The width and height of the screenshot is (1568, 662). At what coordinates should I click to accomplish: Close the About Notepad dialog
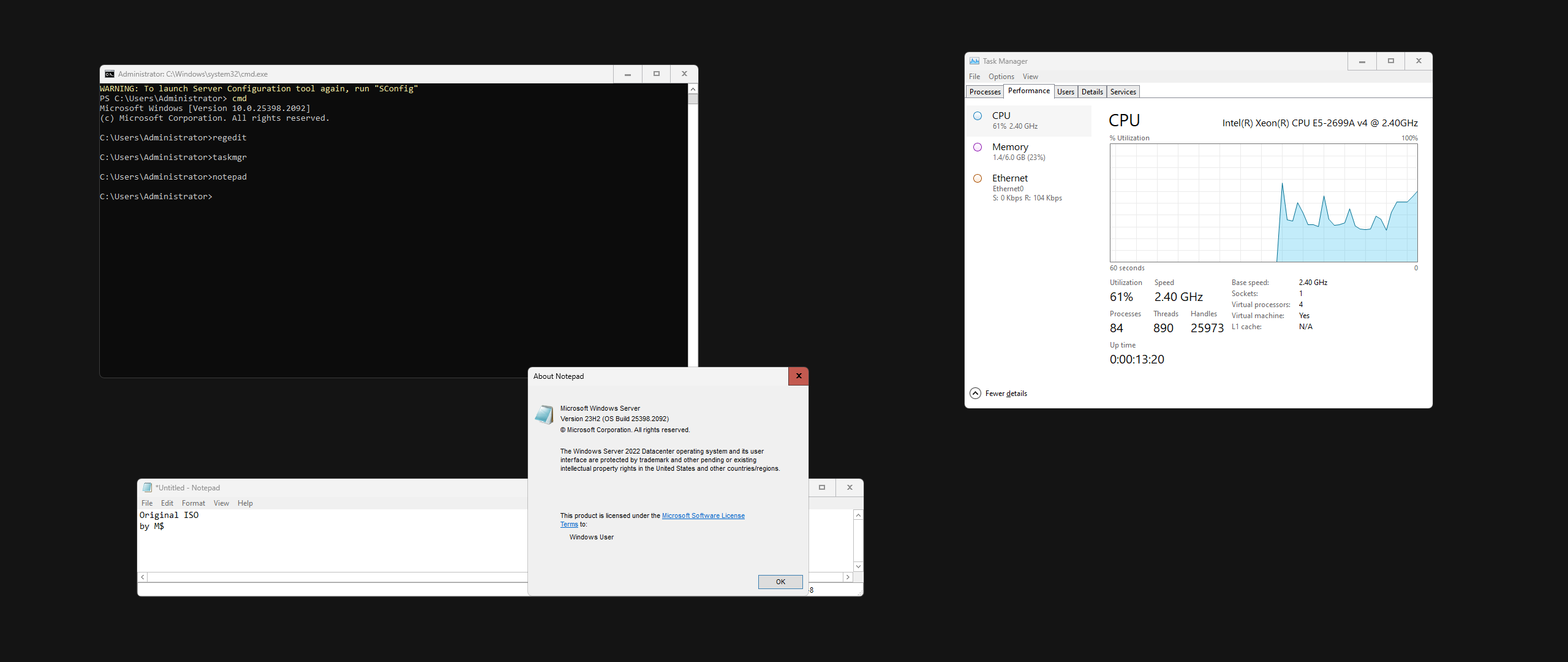pyautogui.click(x=798, y=376)
